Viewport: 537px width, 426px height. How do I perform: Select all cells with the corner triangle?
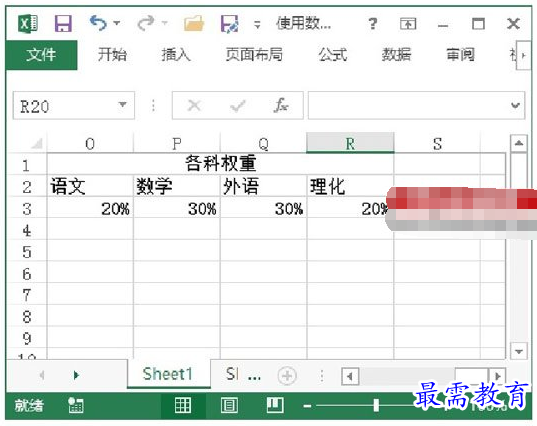36,143
